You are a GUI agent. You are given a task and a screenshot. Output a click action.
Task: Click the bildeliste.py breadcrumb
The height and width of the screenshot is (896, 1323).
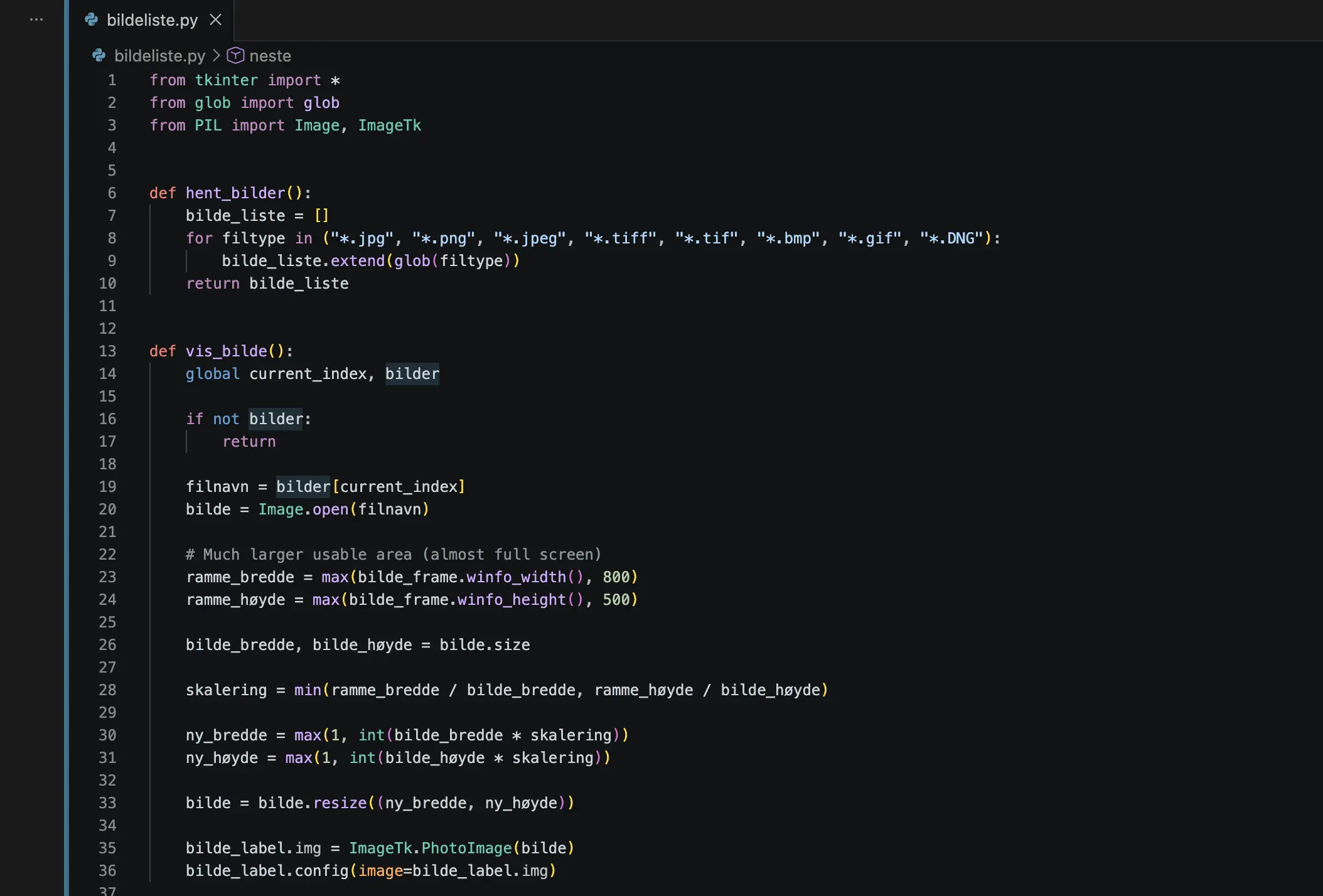point(159,56)
